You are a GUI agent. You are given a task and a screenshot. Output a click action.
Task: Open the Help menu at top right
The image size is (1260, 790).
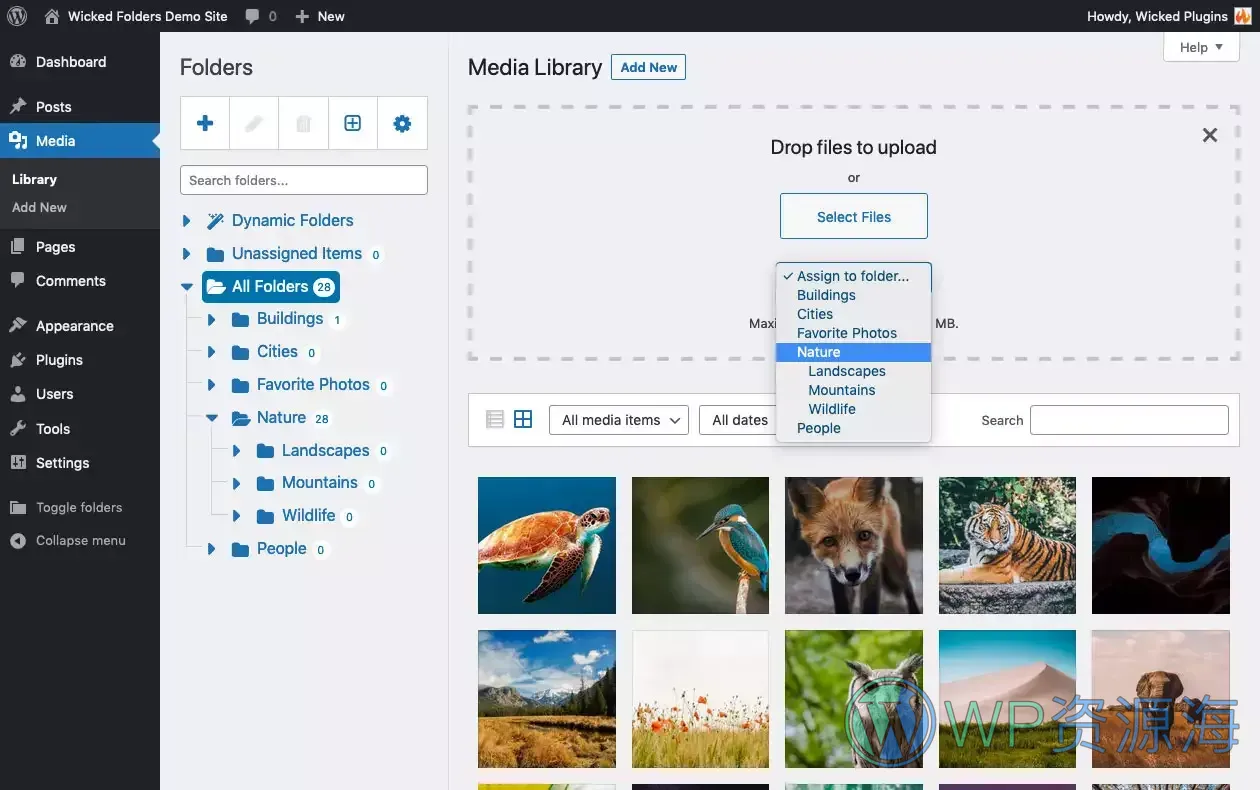coord(1200,46)
